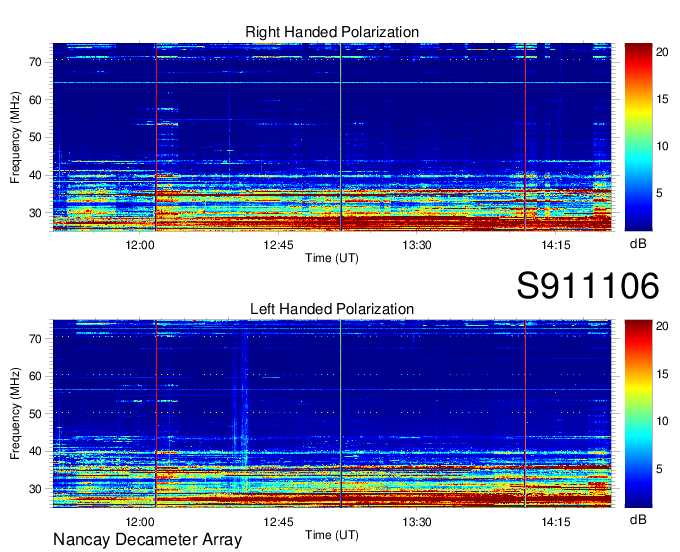The image size is (680, 552).
Task: Click the upper plot's 'Time (UT)' label
Action: point(332,258)
